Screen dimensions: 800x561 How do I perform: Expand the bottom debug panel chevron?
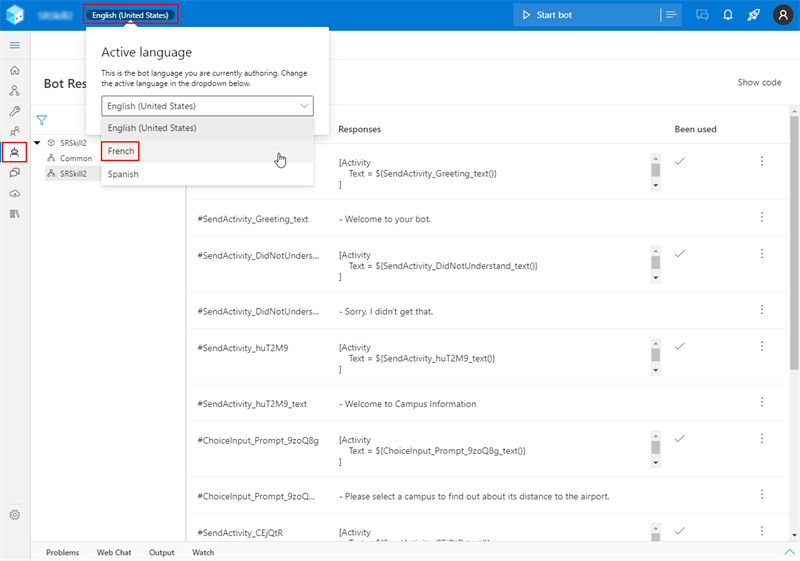tap(789, 552)
